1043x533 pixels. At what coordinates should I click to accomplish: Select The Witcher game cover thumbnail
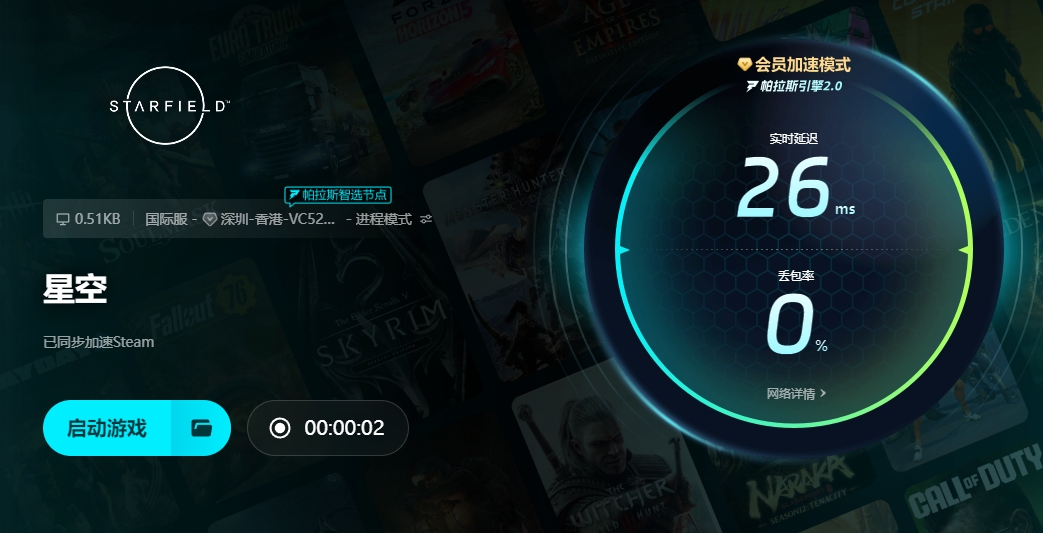619,459
